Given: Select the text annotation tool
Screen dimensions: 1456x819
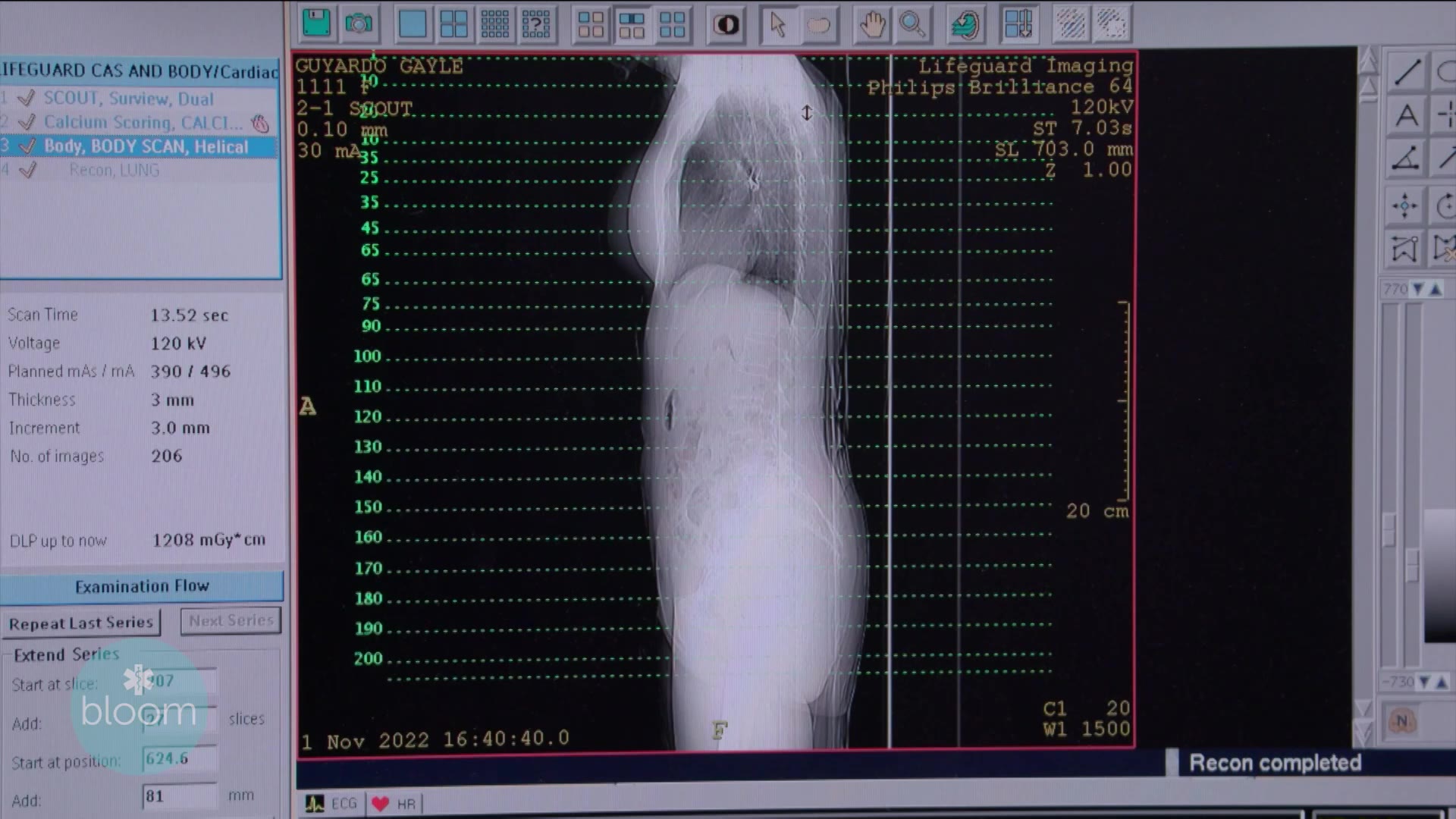Looking at the screenshot, I should point(1407,115).
